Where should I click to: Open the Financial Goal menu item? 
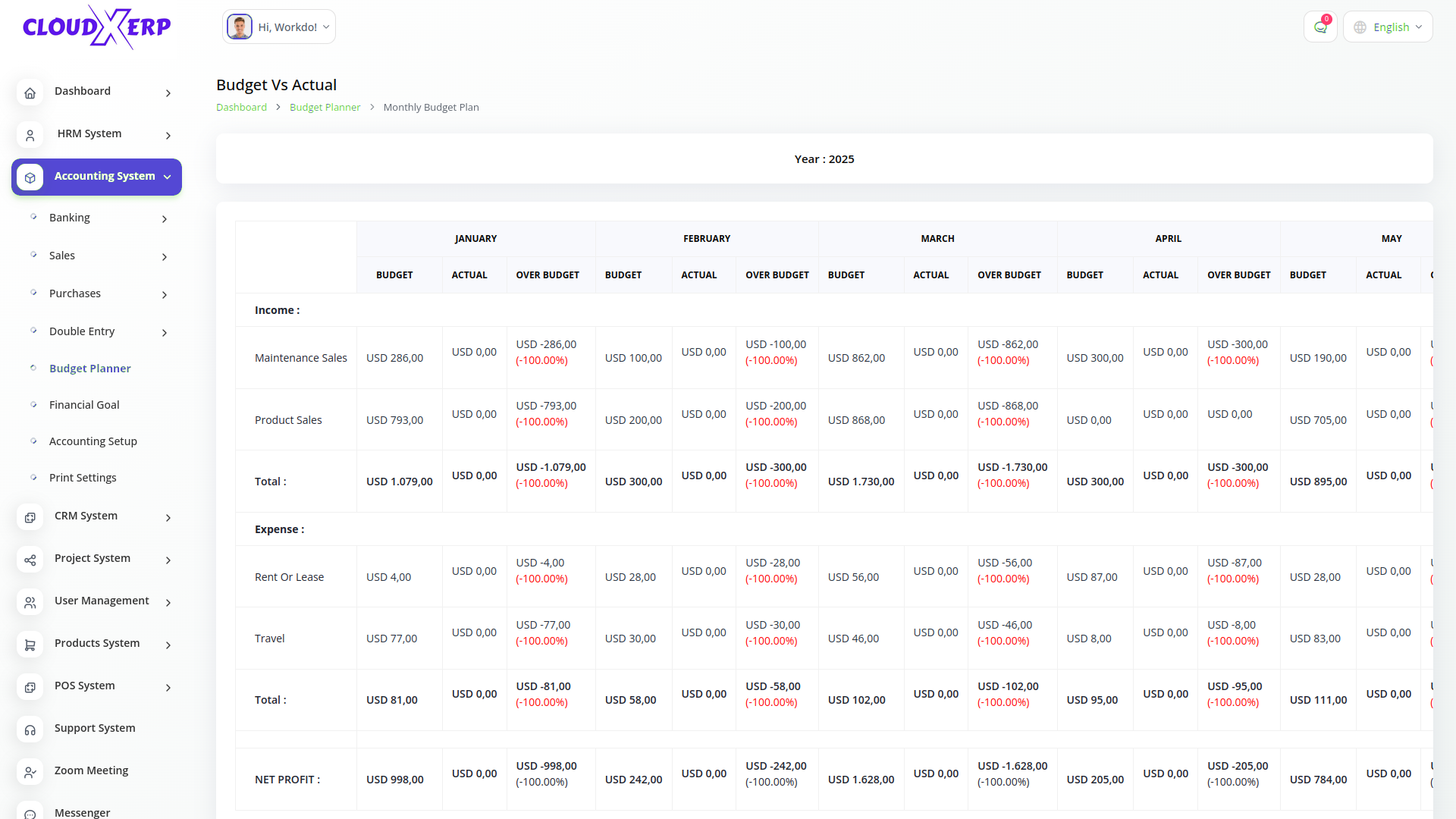[84, 405]
